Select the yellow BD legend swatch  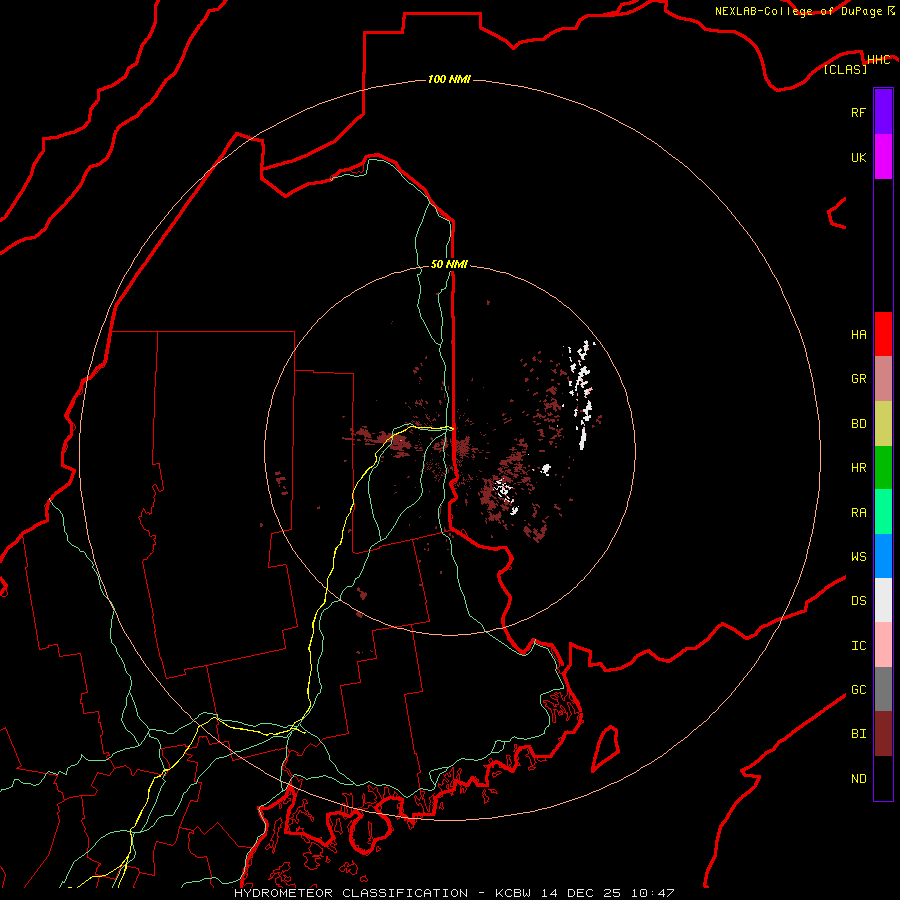click(x=883, y=423)
